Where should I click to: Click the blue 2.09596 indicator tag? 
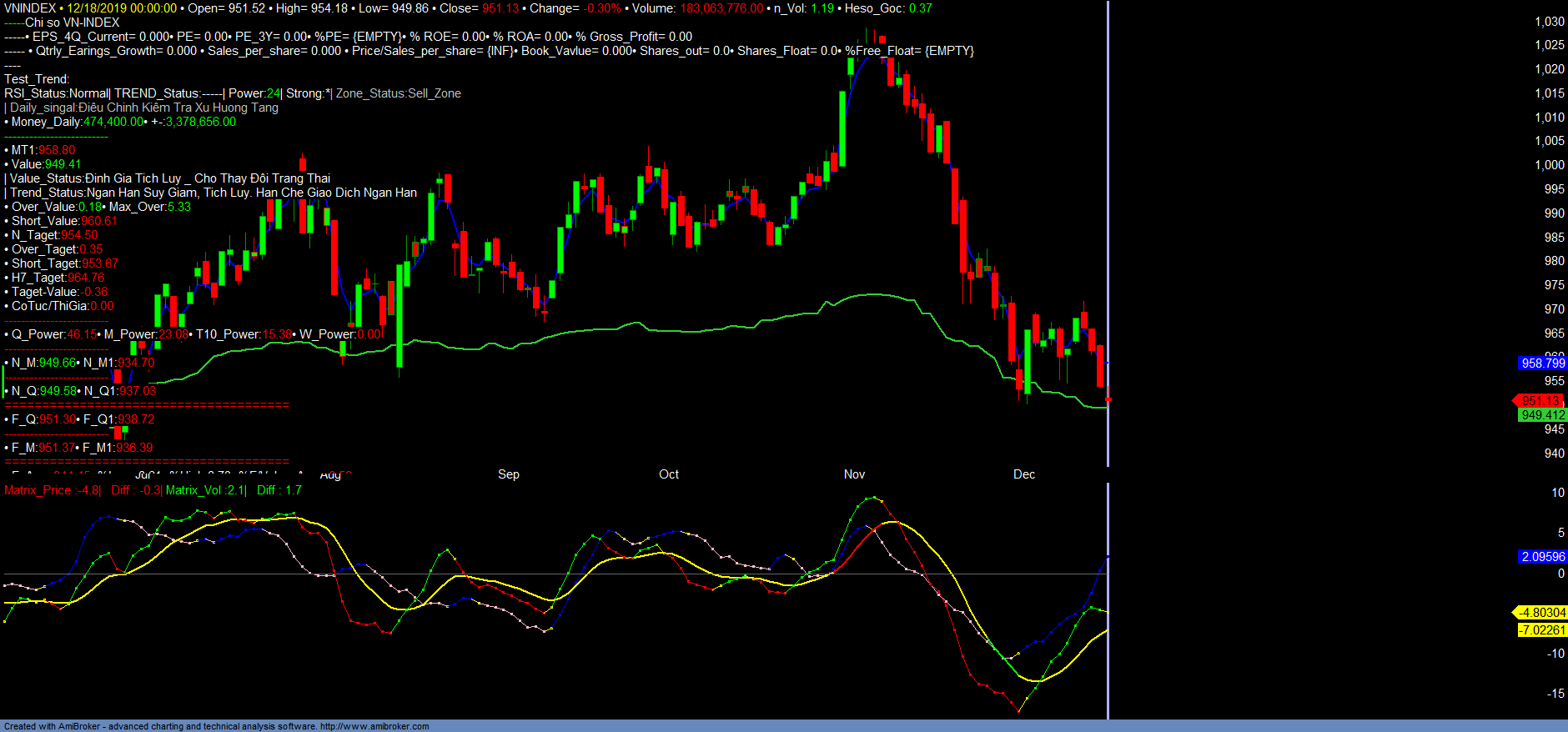click(1542, 557)
